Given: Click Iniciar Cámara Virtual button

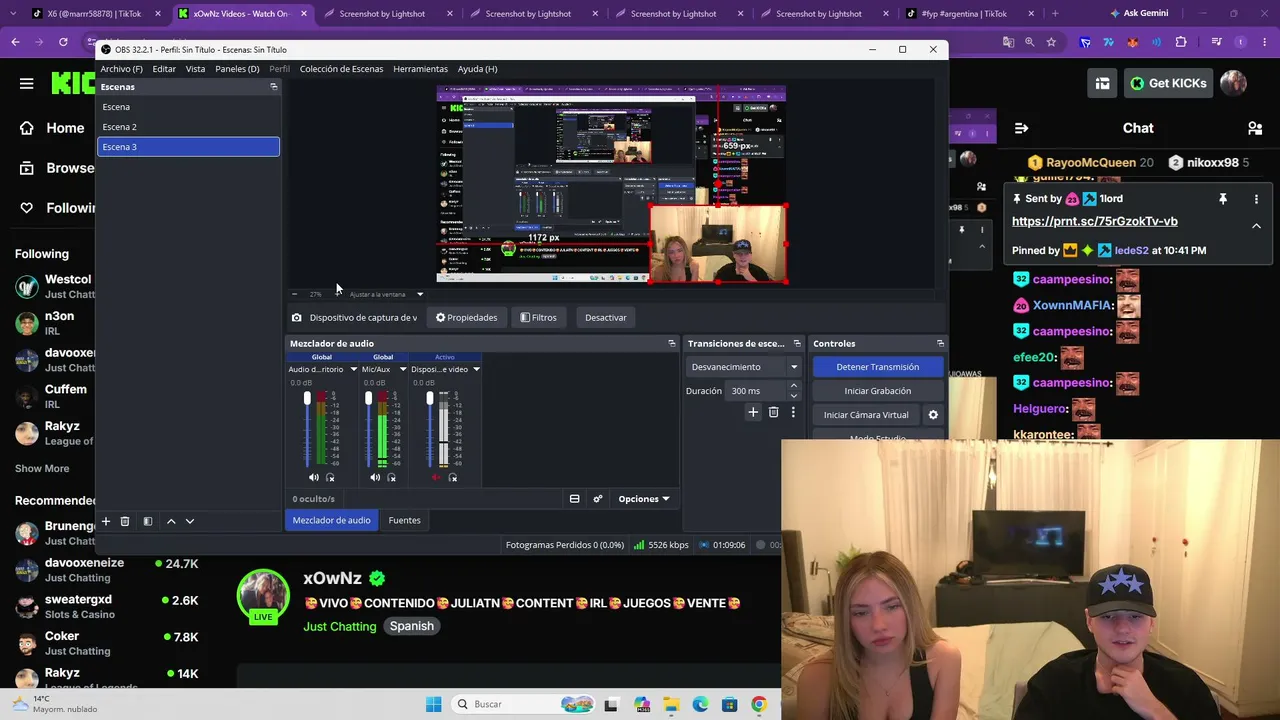Looking at the screenshot, I should [x=866, y=415].
